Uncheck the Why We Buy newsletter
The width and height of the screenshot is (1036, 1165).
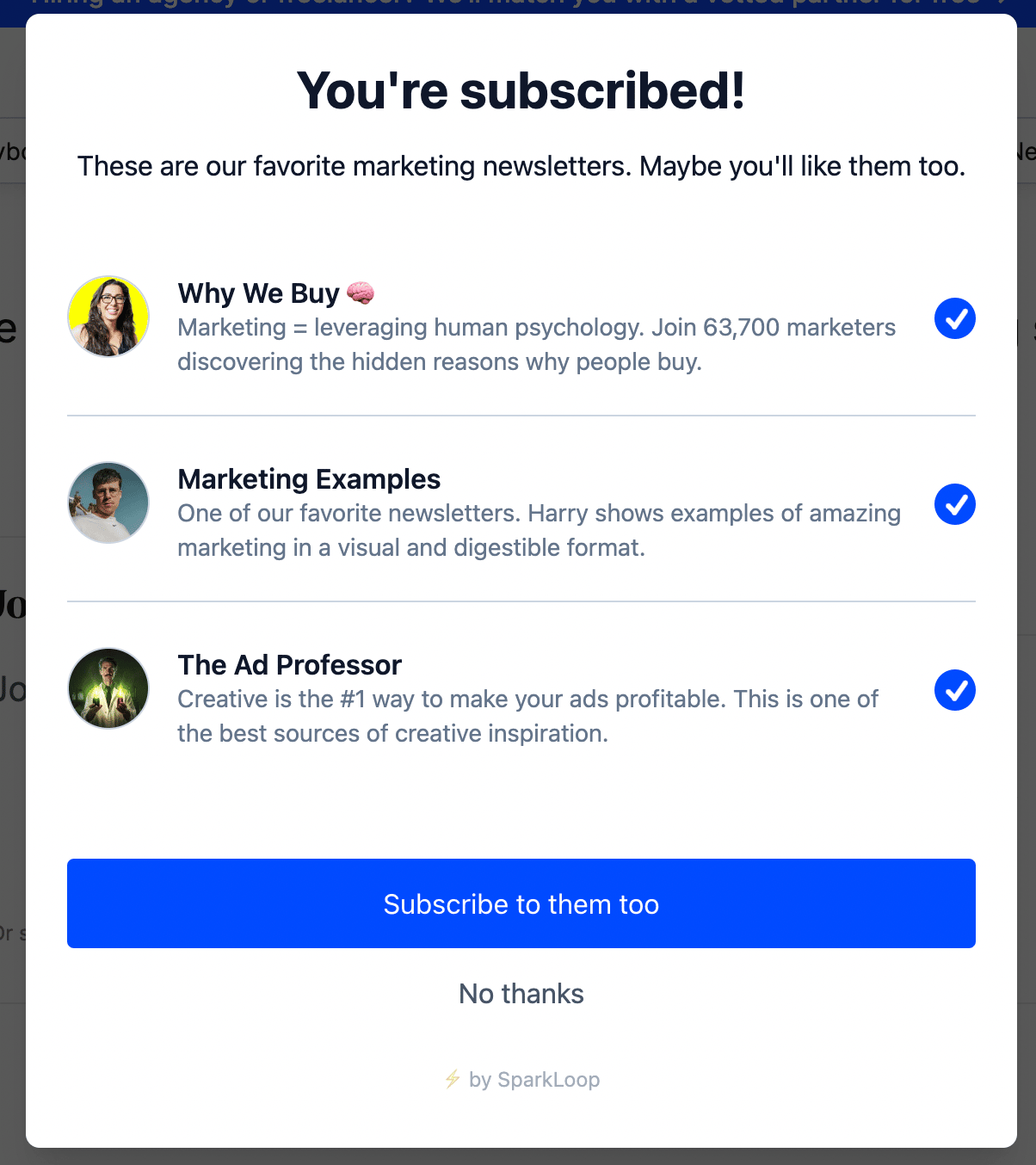955,318
